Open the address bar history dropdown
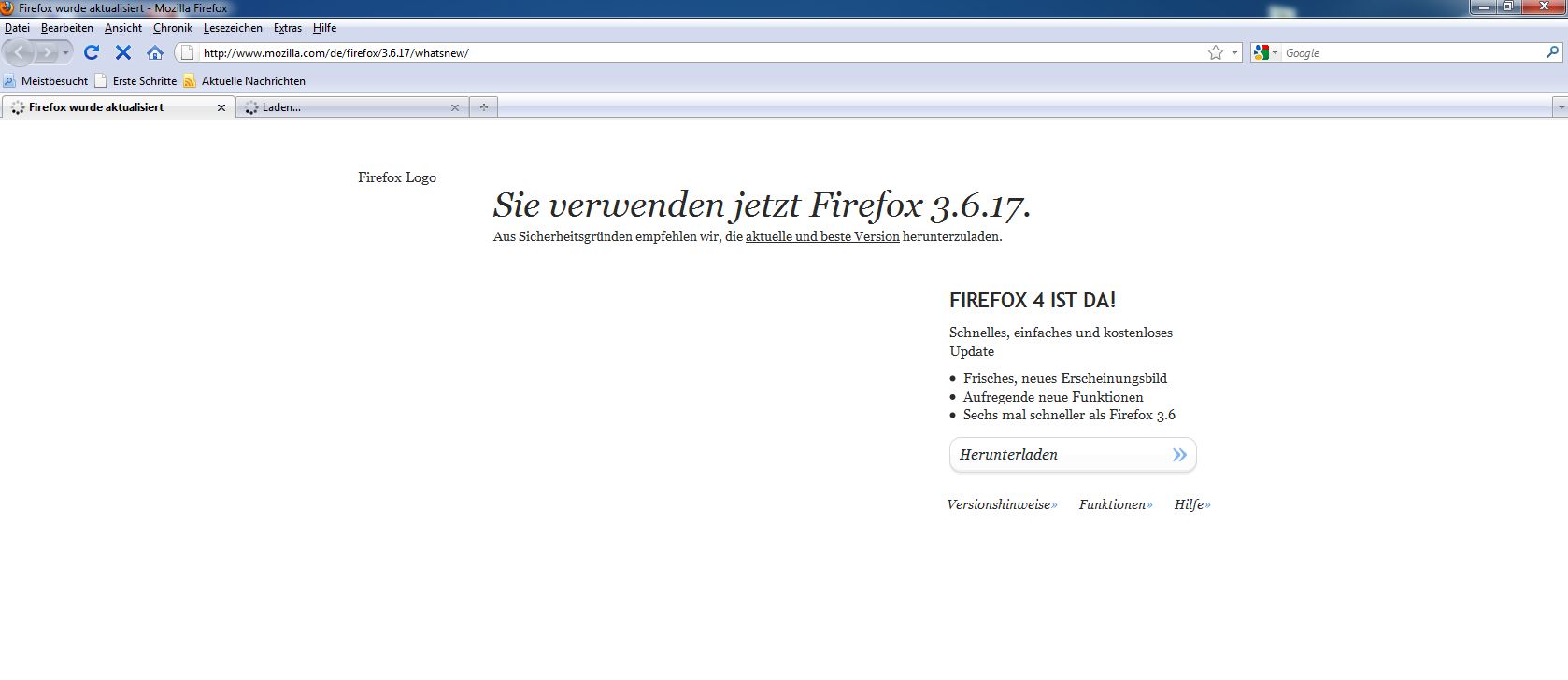This screenshot has width=1568, height=680. (1234, 52)
